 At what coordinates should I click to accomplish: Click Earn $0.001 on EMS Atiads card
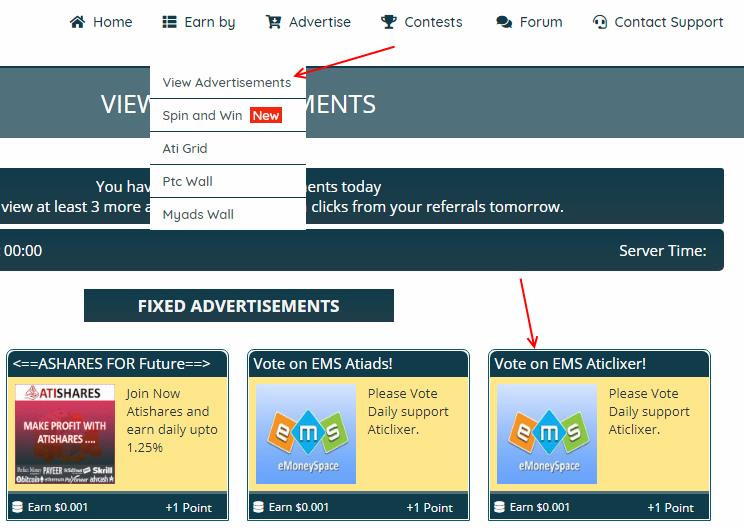click(x=299, y=507)
